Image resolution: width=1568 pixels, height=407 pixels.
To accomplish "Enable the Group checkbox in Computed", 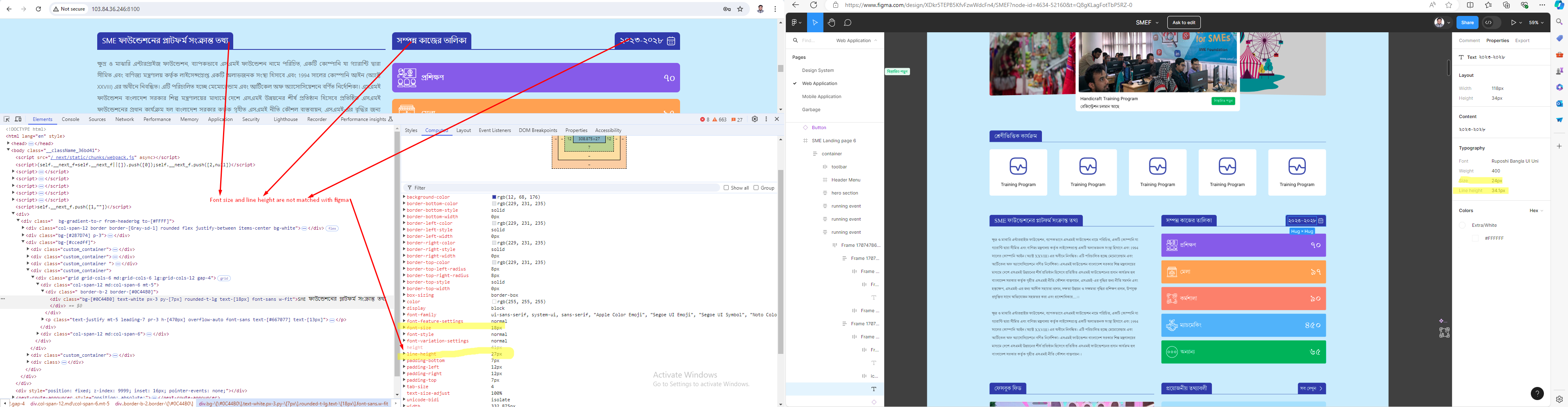I will point(756,188).
